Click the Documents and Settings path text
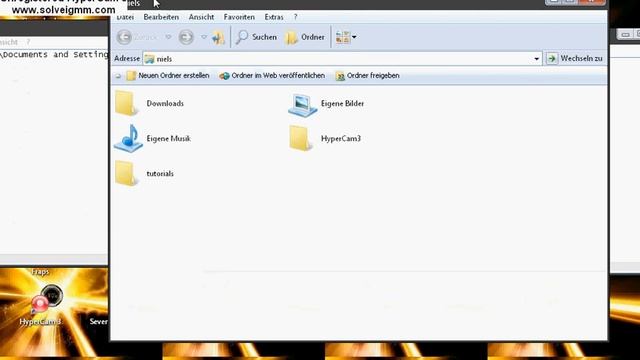The height and width of the screenshot is (360, 640). coord(55,55)
